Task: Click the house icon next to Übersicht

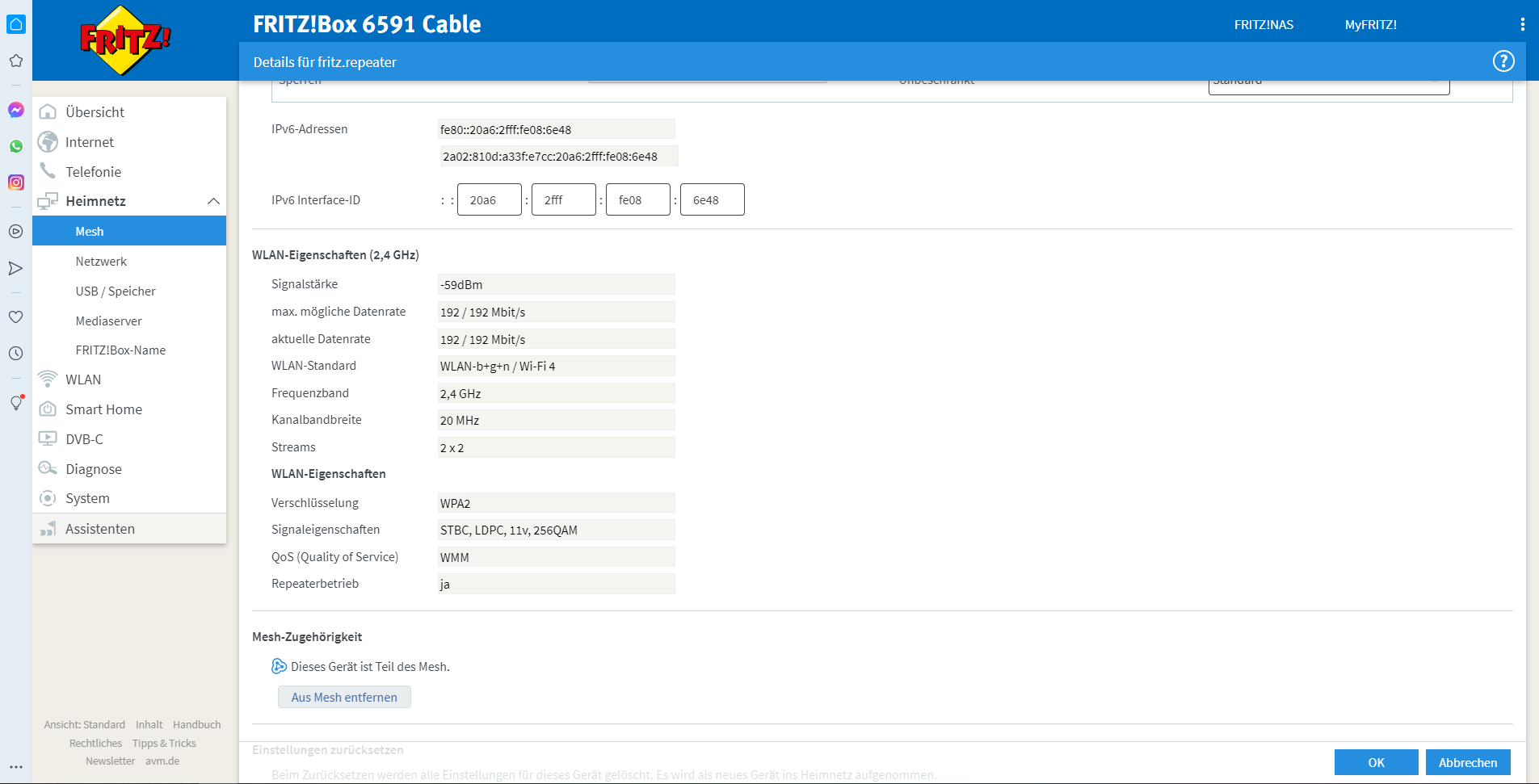Action: [48, 111]
